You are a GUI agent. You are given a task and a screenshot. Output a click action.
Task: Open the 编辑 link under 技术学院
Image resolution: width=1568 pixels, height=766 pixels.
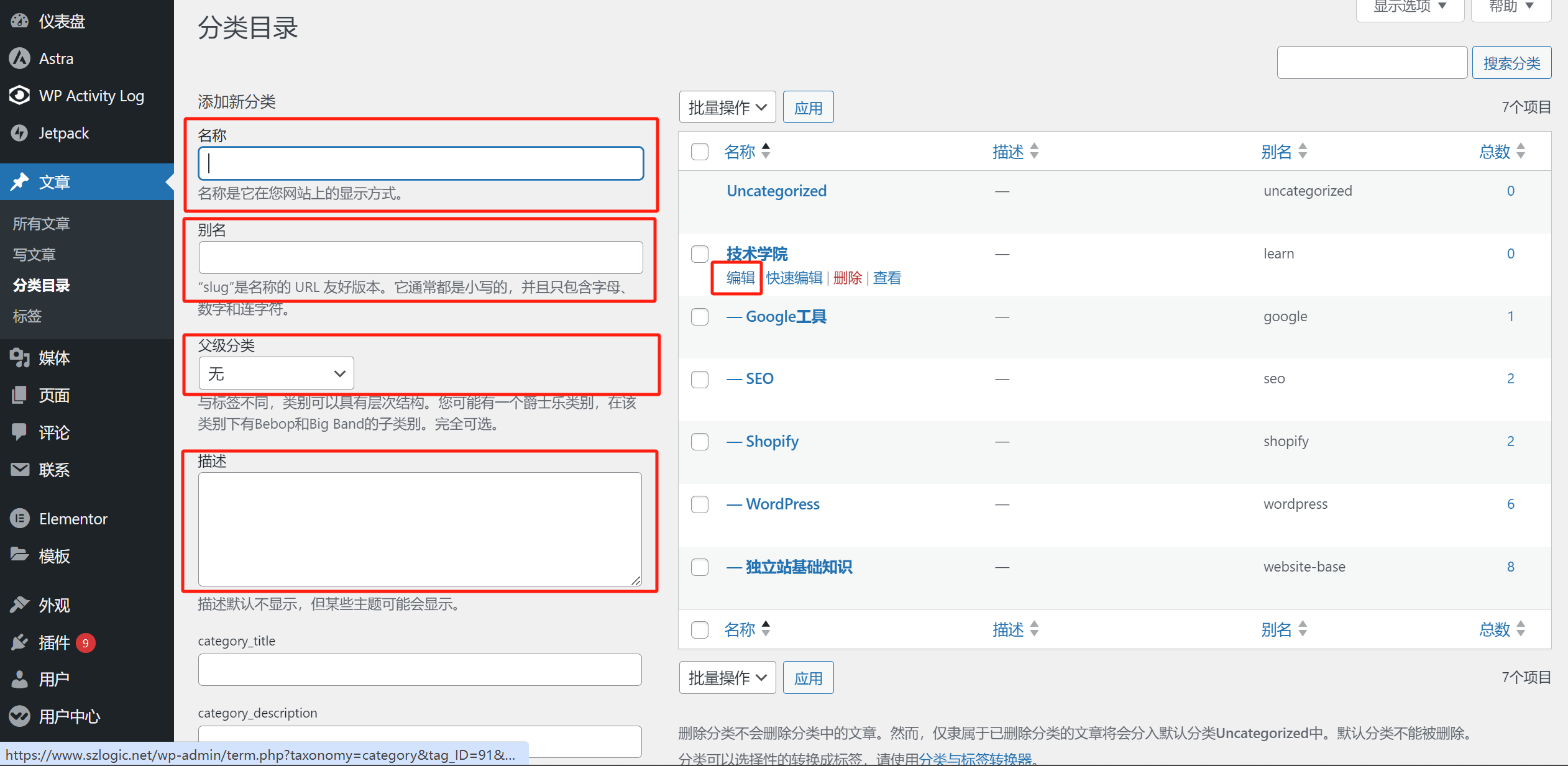(736, 278)
